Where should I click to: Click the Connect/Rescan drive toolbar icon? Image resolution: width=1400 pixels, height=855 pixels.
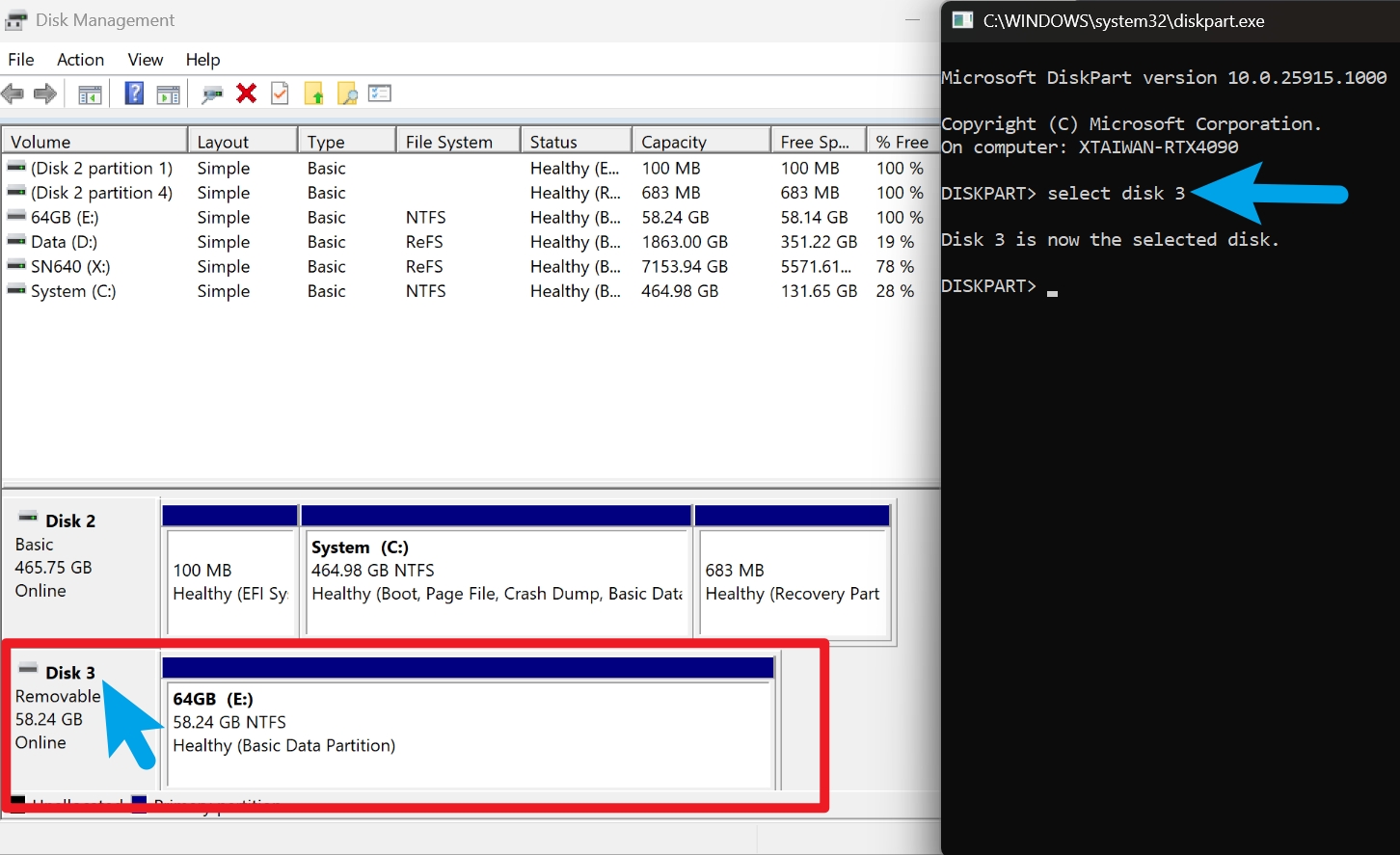[x=212, y=94]
